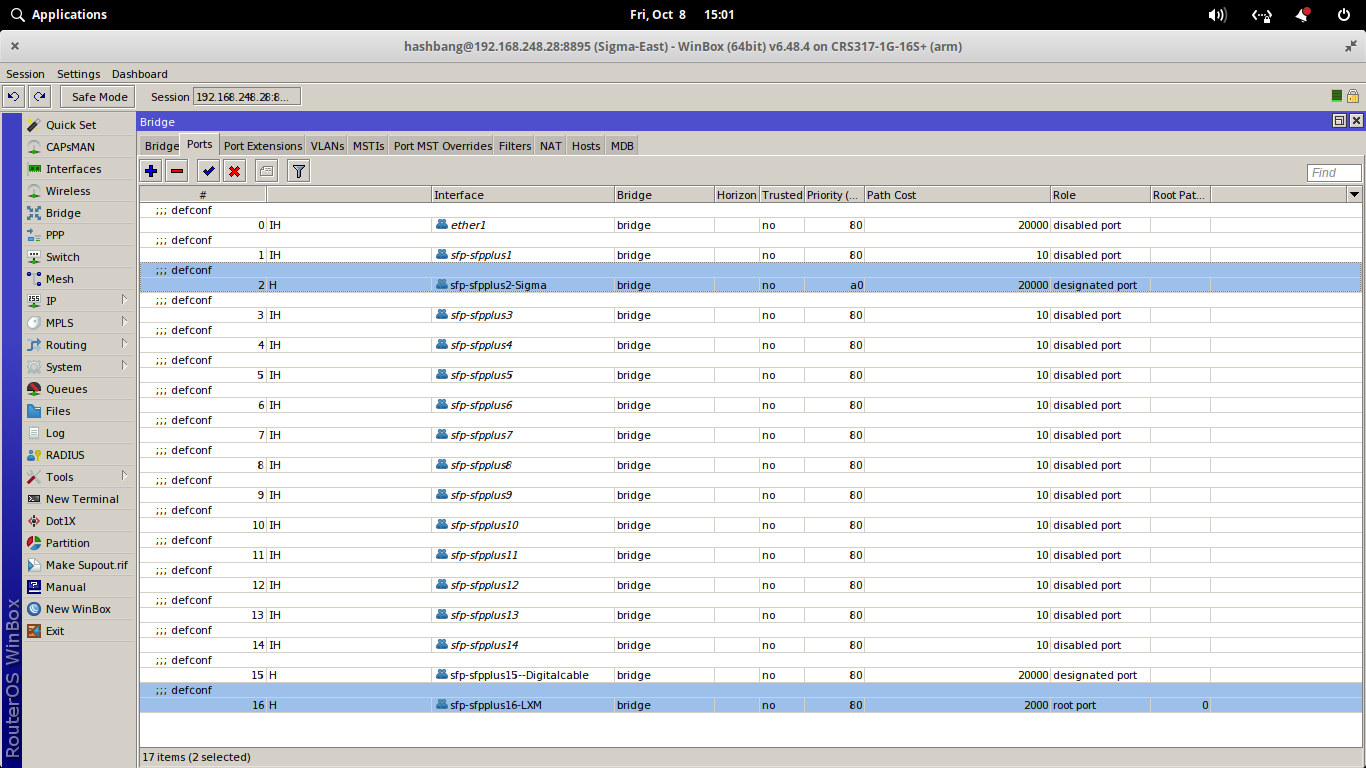Image resolution: width=1366 pixels, height=768 pixels.
Task: Add a new bridge port
Action: tap(150, 171)
